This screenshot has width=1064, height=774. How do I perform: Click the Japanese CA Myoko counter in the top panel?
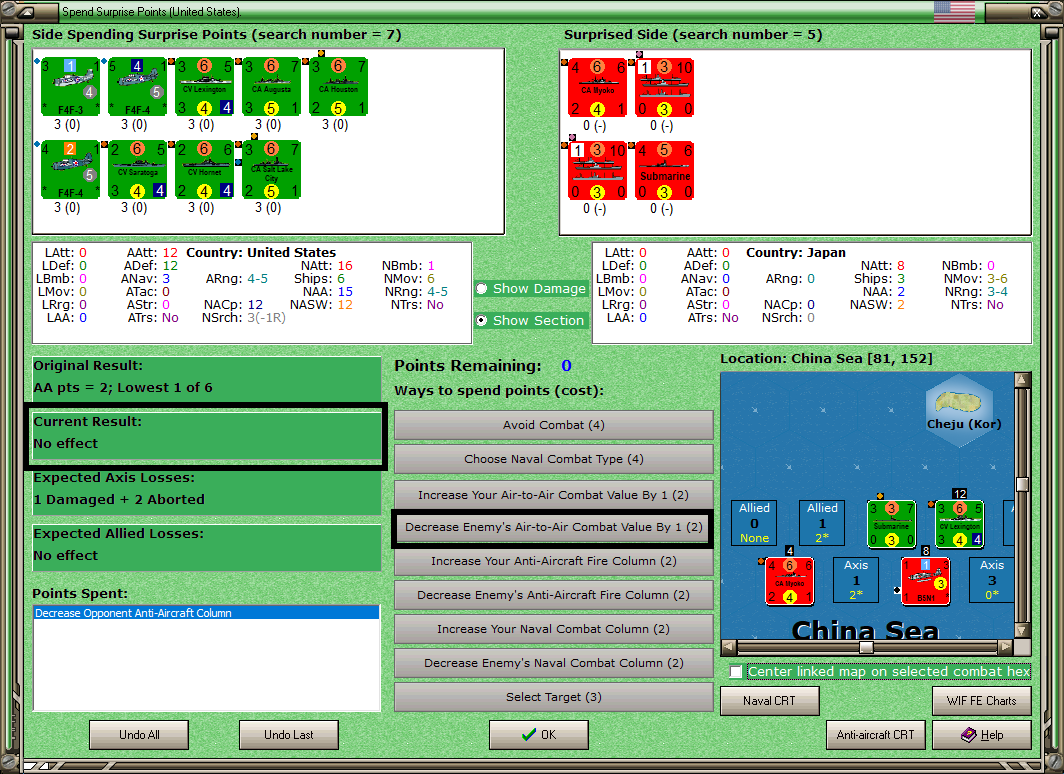click(x=597, y=87)
